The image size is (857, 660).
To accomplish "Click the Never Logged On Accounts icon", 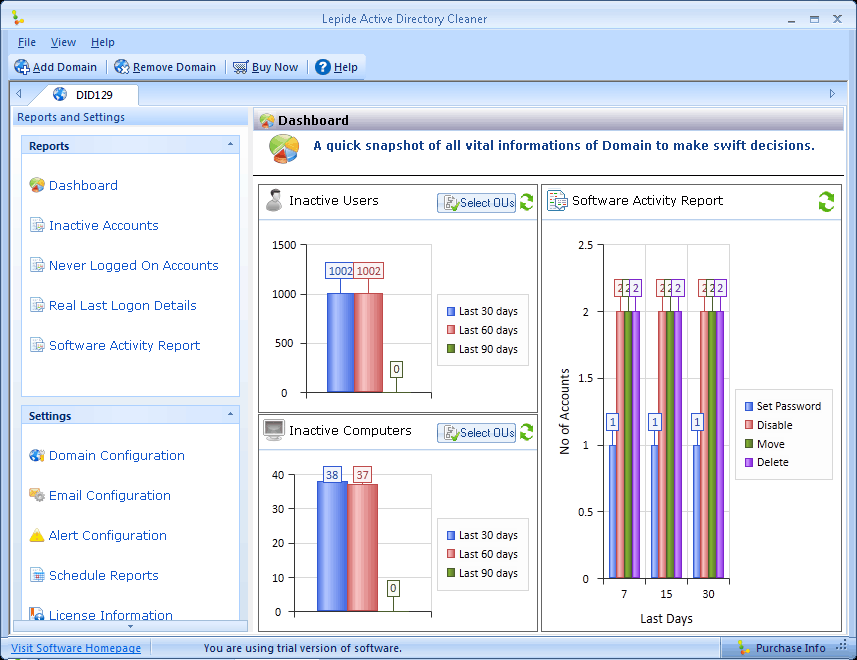I will click(x=37, y=265).
